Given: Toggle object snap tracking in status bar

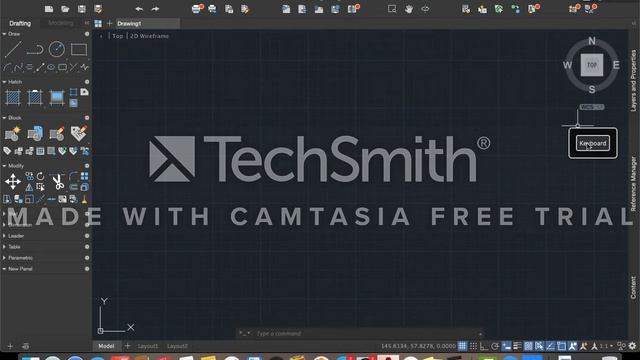Looking at the screenshot, I should (550, 346).
